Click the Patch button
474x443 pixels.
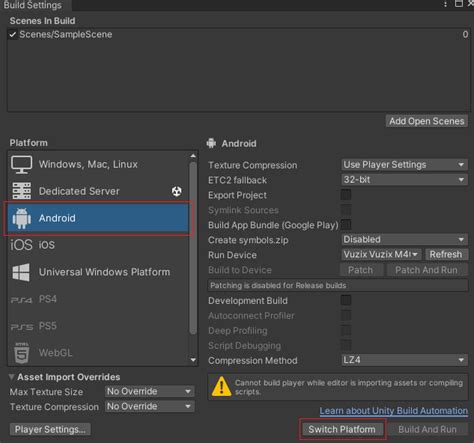(x=361, y=270)
